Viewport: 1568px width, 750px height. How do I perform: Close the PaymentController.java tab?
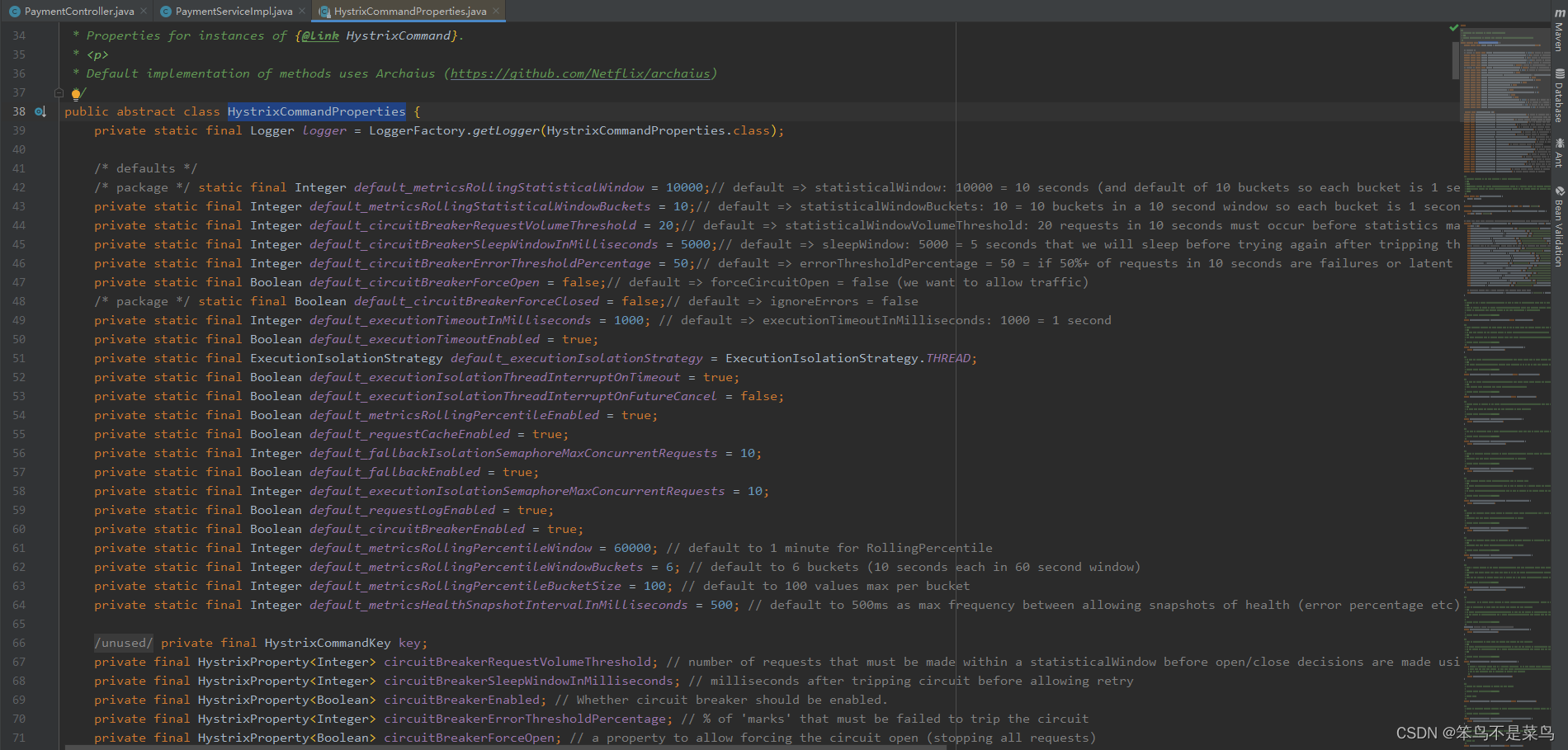pyautogui.click(x=144, y=11)
